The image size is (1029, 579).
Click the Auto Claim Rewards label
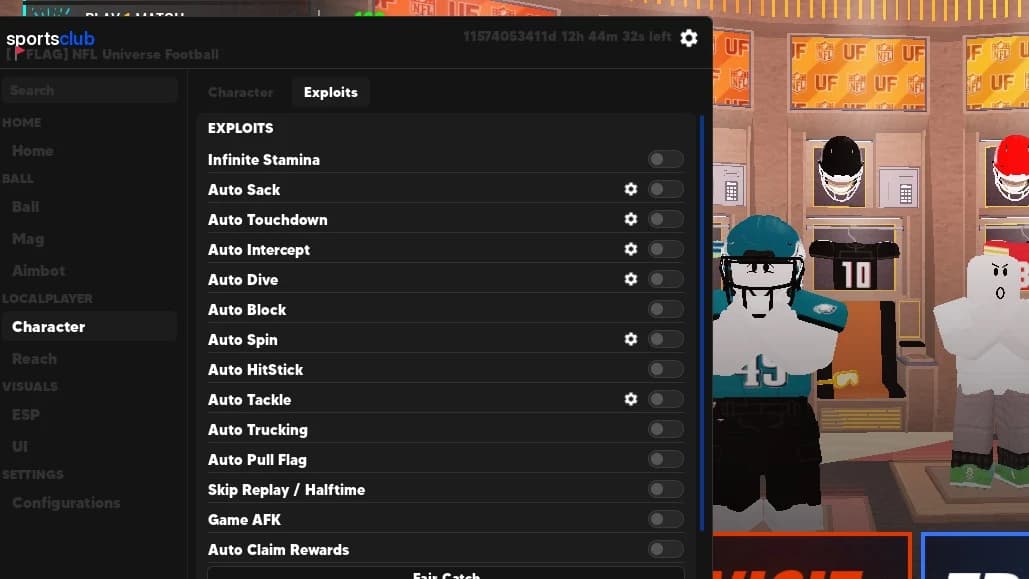coord(278,549)
